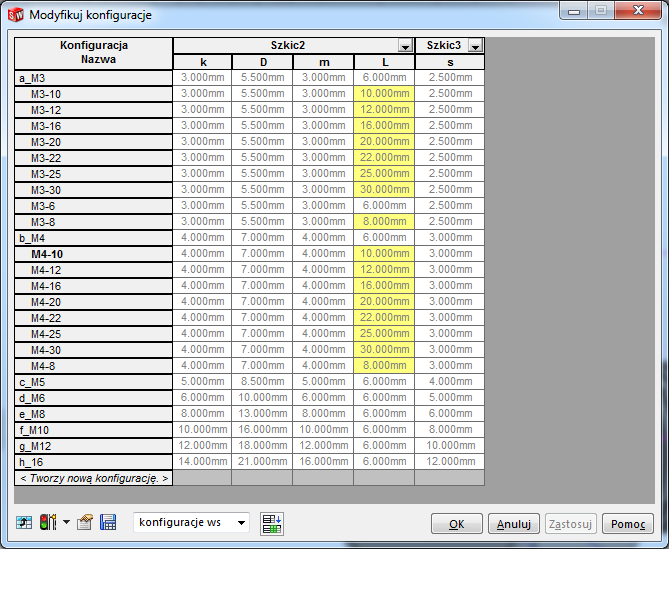This screenshot has width=669, height=600.
Task: Click the 5.000mm s value for d_M6
Action: pos(450,397)
